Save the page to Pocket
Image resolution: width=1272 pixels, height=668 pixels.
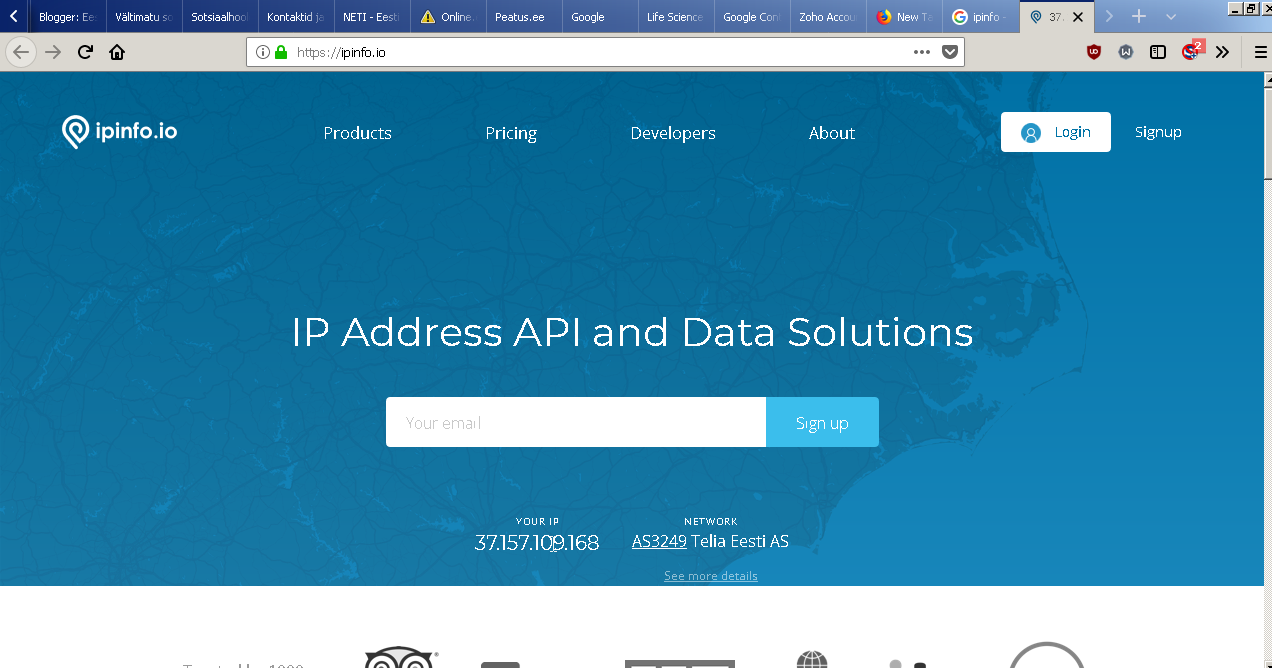pyautogui.click(x=950, y=52)
